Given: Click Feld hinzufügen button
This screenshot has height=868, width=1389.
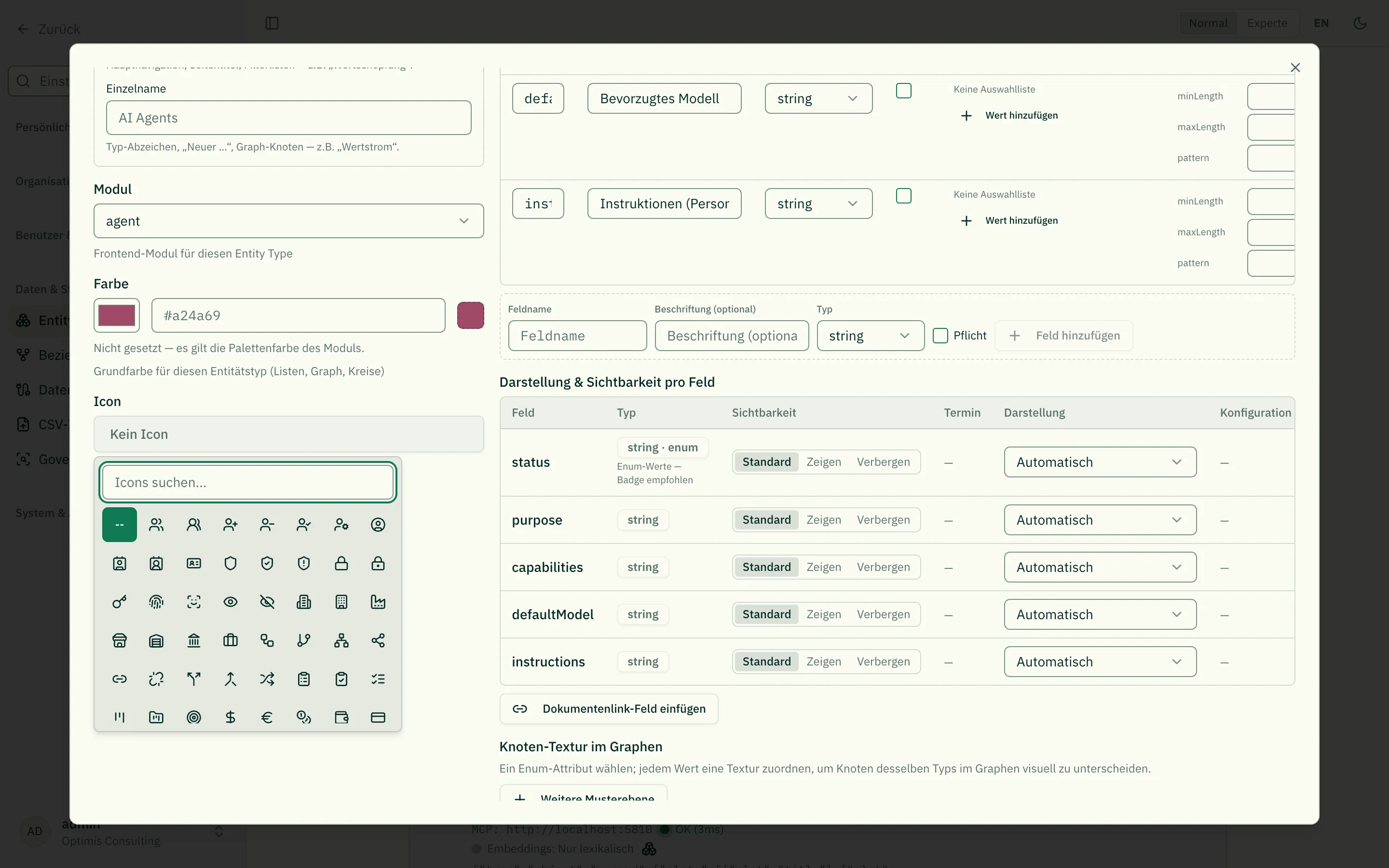Looking at the screenshot, I should (1063, 335).
